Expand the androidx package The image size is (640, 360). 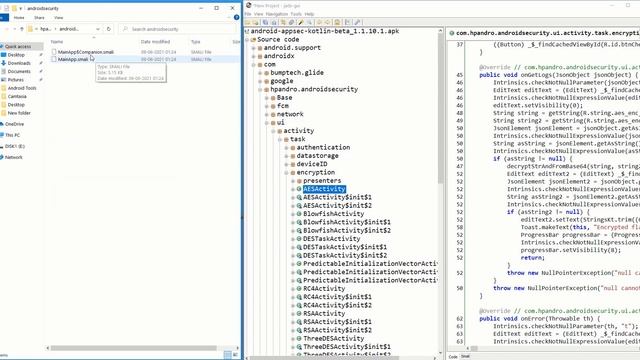coord(253,56)
